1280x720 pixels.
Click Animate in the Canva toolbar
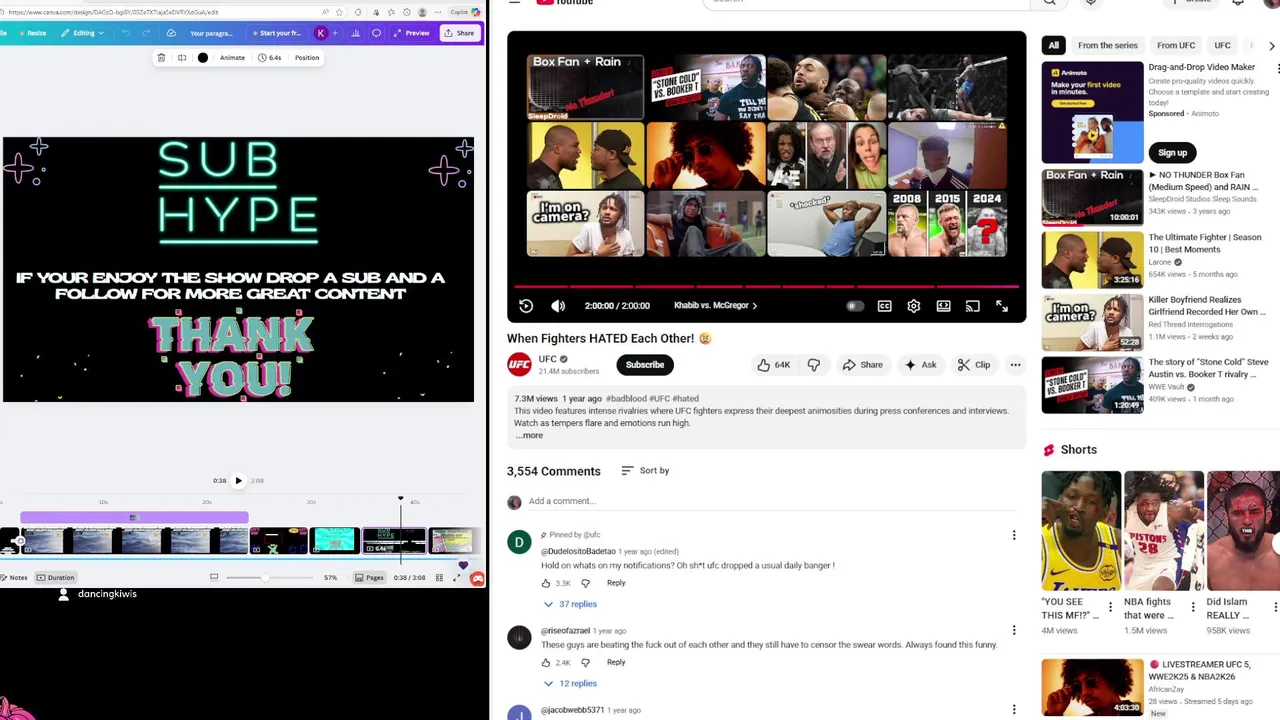pyautogui.click(x=232, y=58)
